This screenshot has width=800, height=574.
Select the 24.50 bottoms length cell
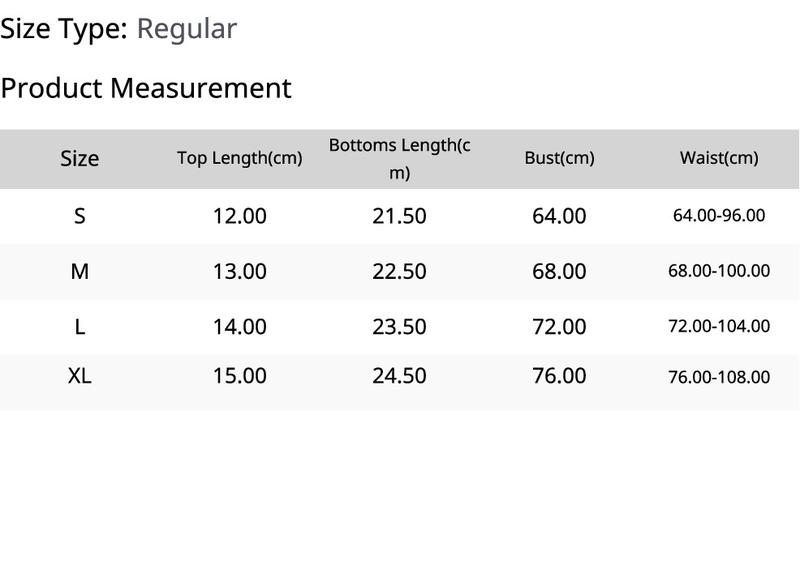click(399, 376)
